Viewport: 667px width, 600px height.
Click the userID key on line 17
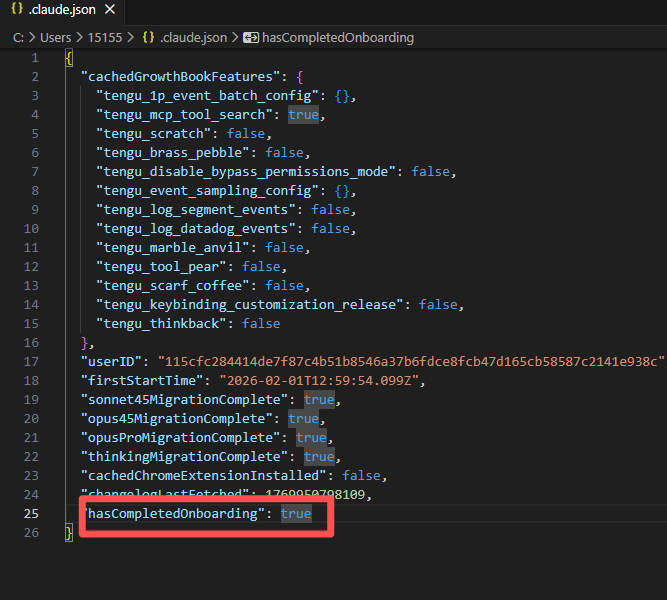click(x=111, y=362)
